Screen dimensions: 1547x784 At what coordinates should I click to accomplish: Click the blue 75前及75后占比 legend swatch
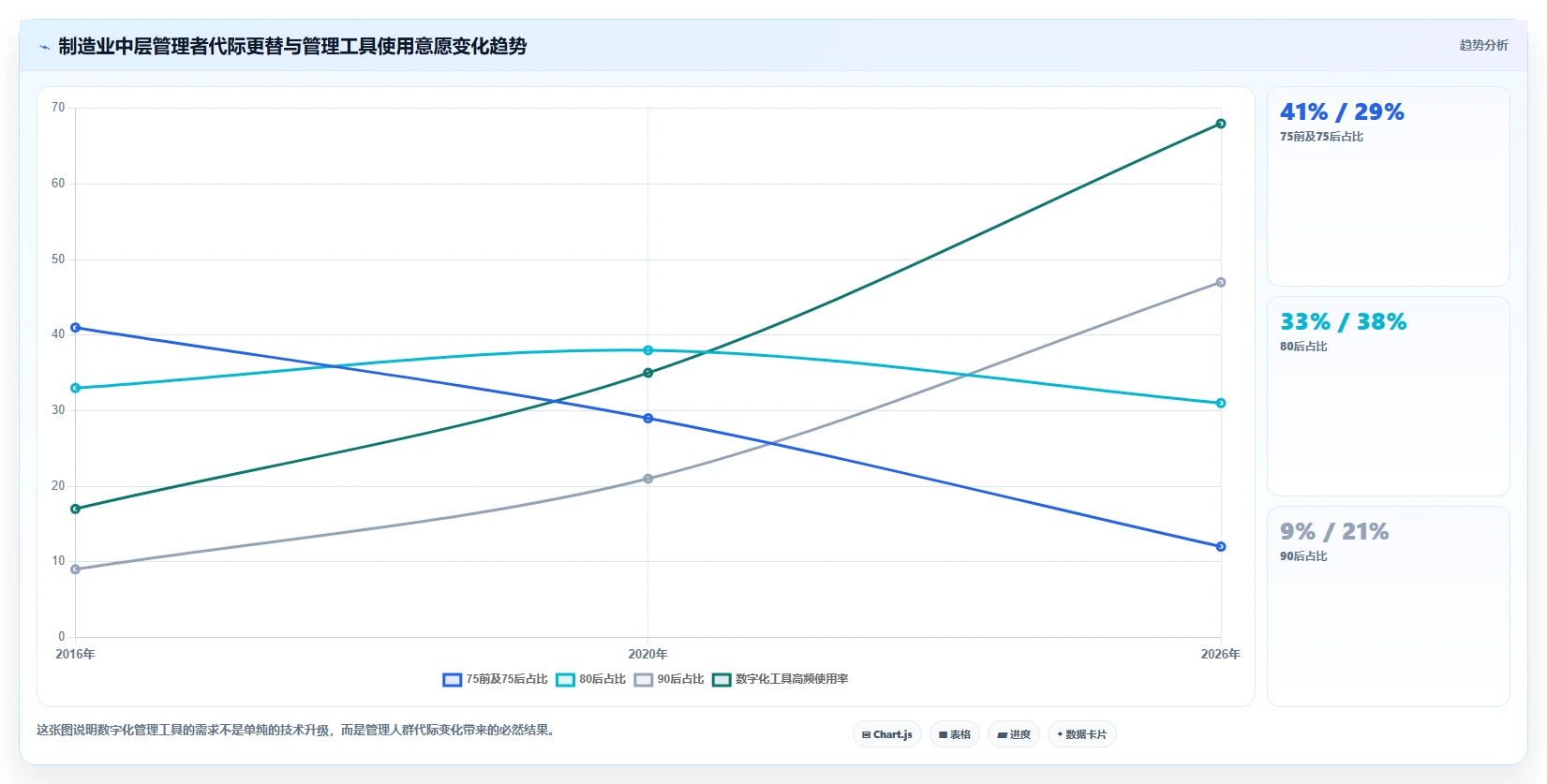coord(453,680)
